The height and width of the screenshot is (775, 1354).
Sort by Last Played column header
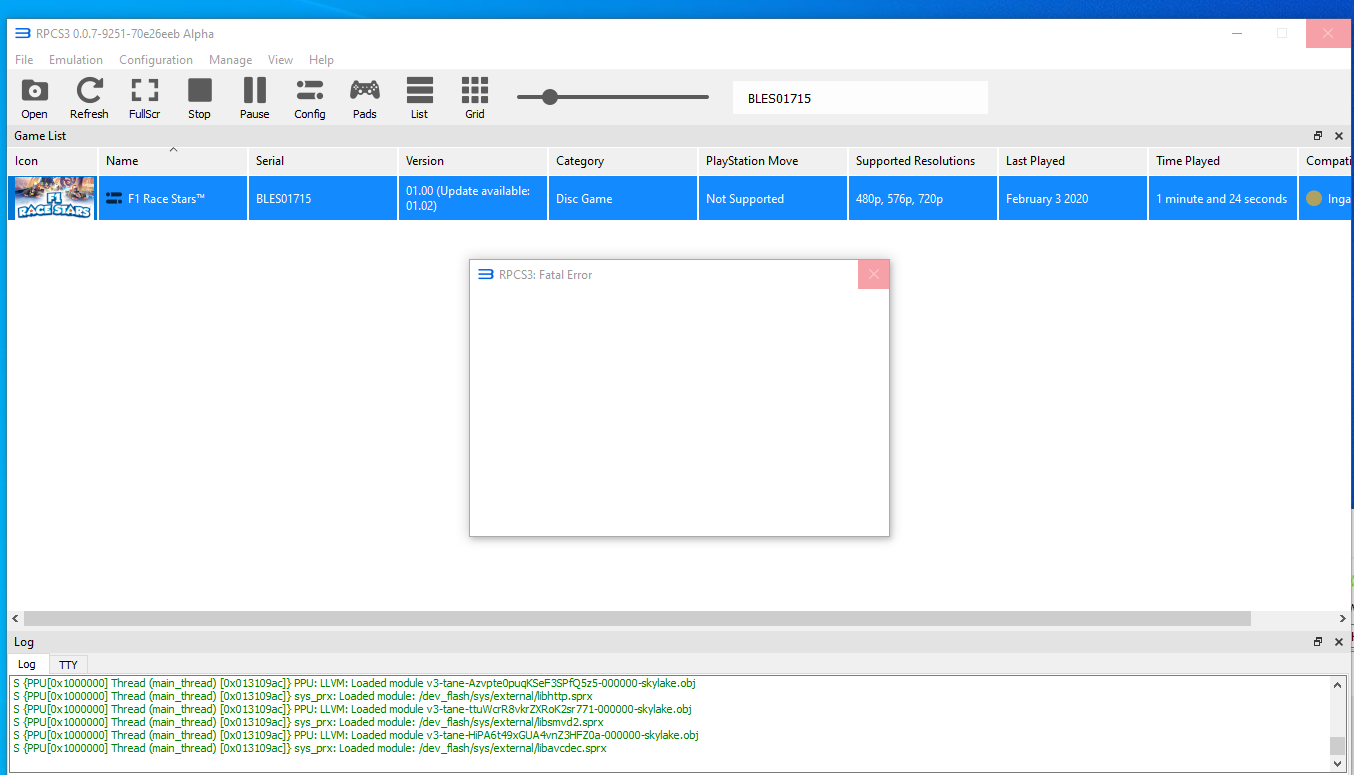coord(1073,160)
